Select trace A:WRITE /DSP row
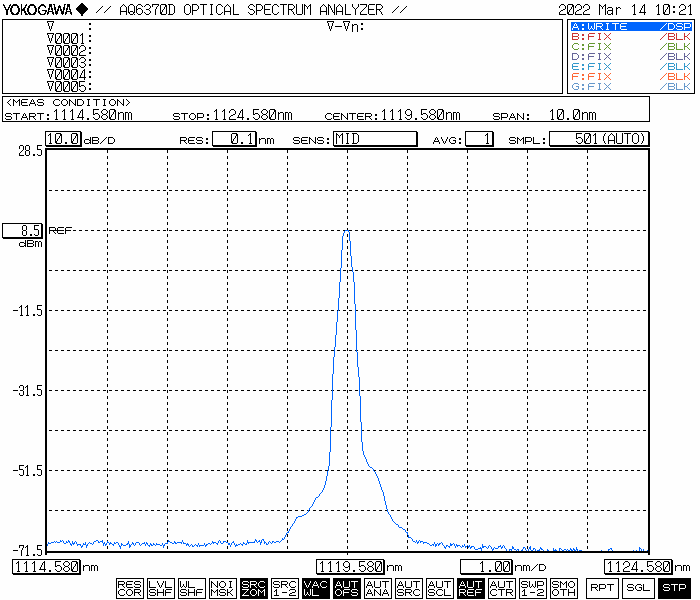 point(630,27)
